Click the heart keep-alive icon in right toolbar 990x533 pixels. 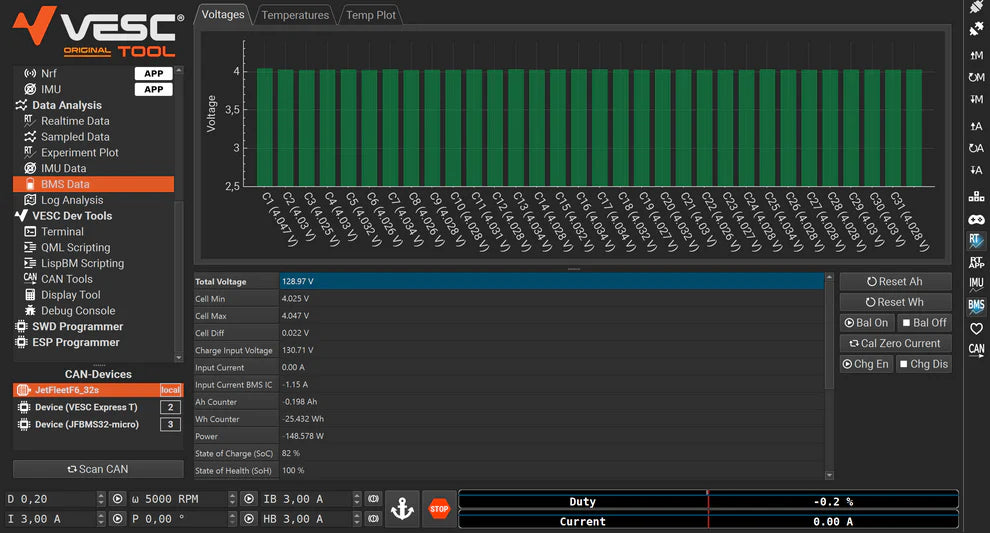[976, 328]
